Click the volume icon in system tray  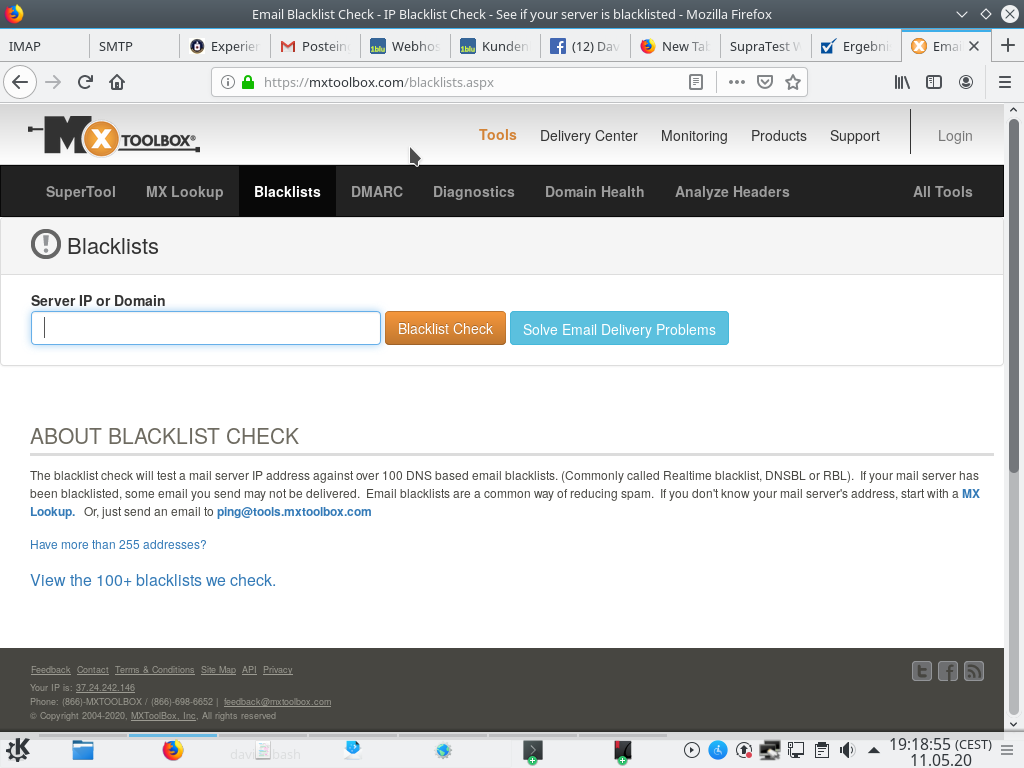847,750
